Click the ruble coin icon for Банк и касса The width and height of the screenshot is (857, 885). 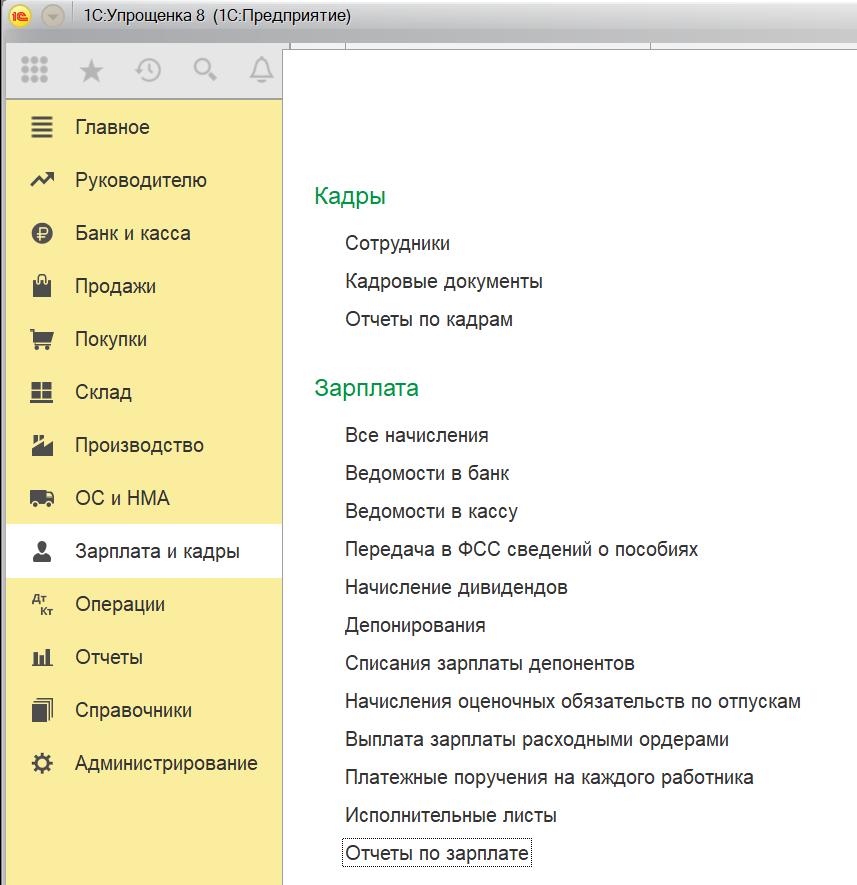point(42,234)
